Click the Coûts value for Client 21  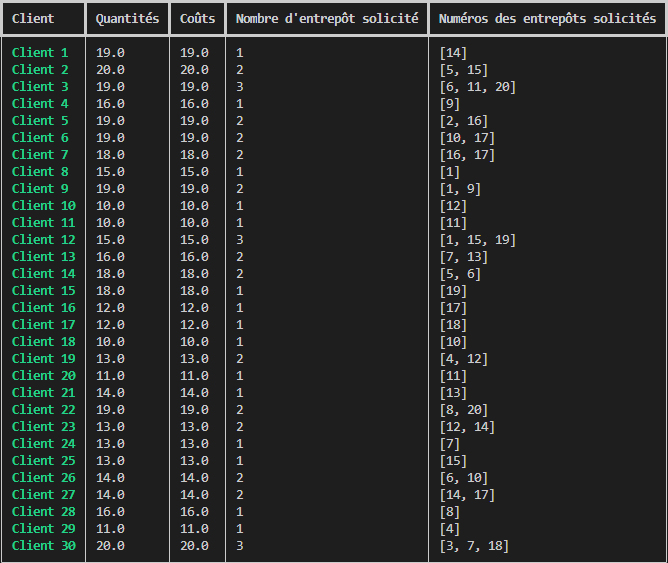194,393
